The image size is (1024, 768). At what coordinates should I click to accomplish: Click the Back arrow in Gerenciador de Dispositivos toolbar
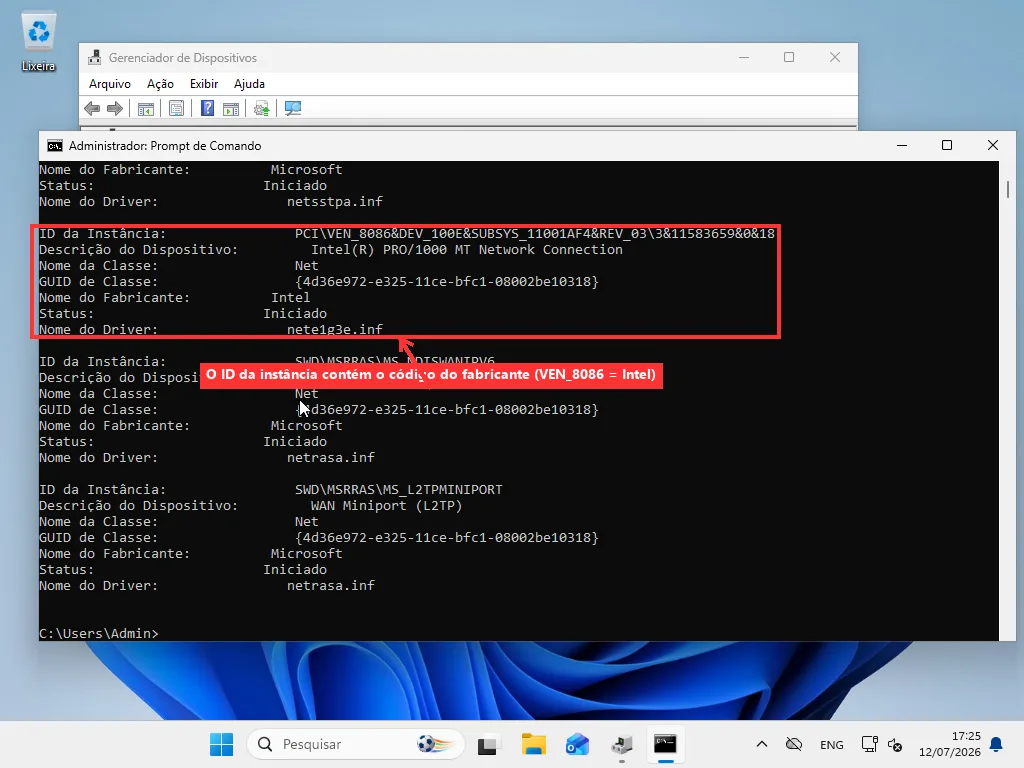pyautogui.click(x=92, y=108)
